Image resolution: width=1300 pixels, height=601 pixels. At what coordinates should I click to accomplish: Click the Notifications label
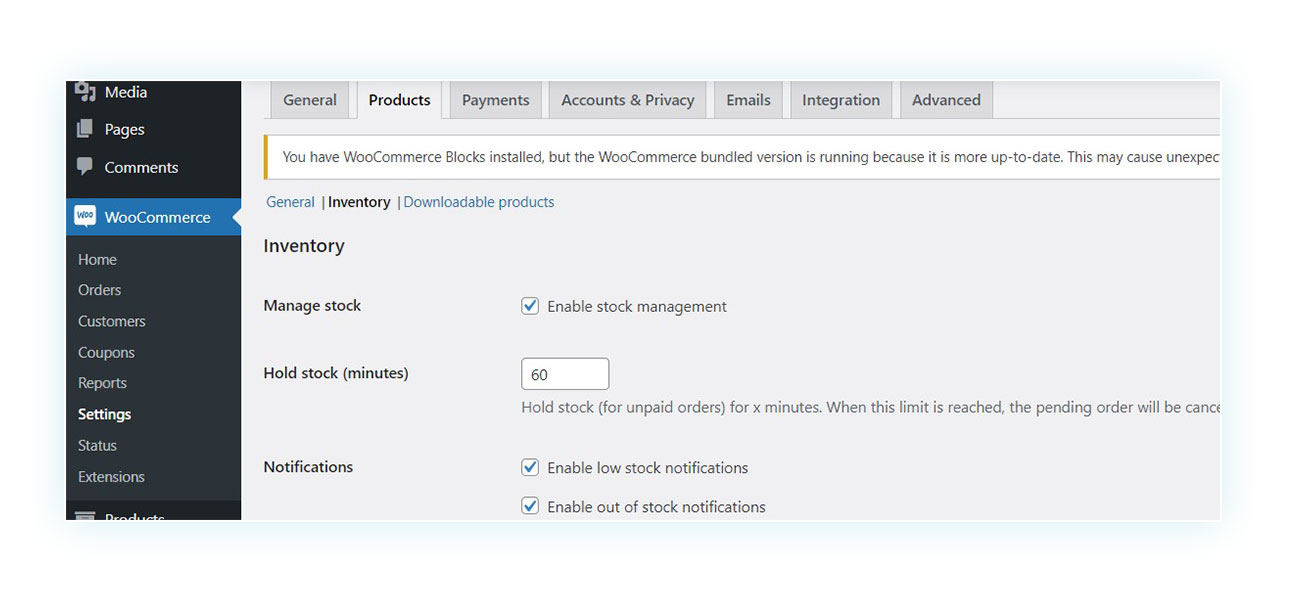coord(308,467)
